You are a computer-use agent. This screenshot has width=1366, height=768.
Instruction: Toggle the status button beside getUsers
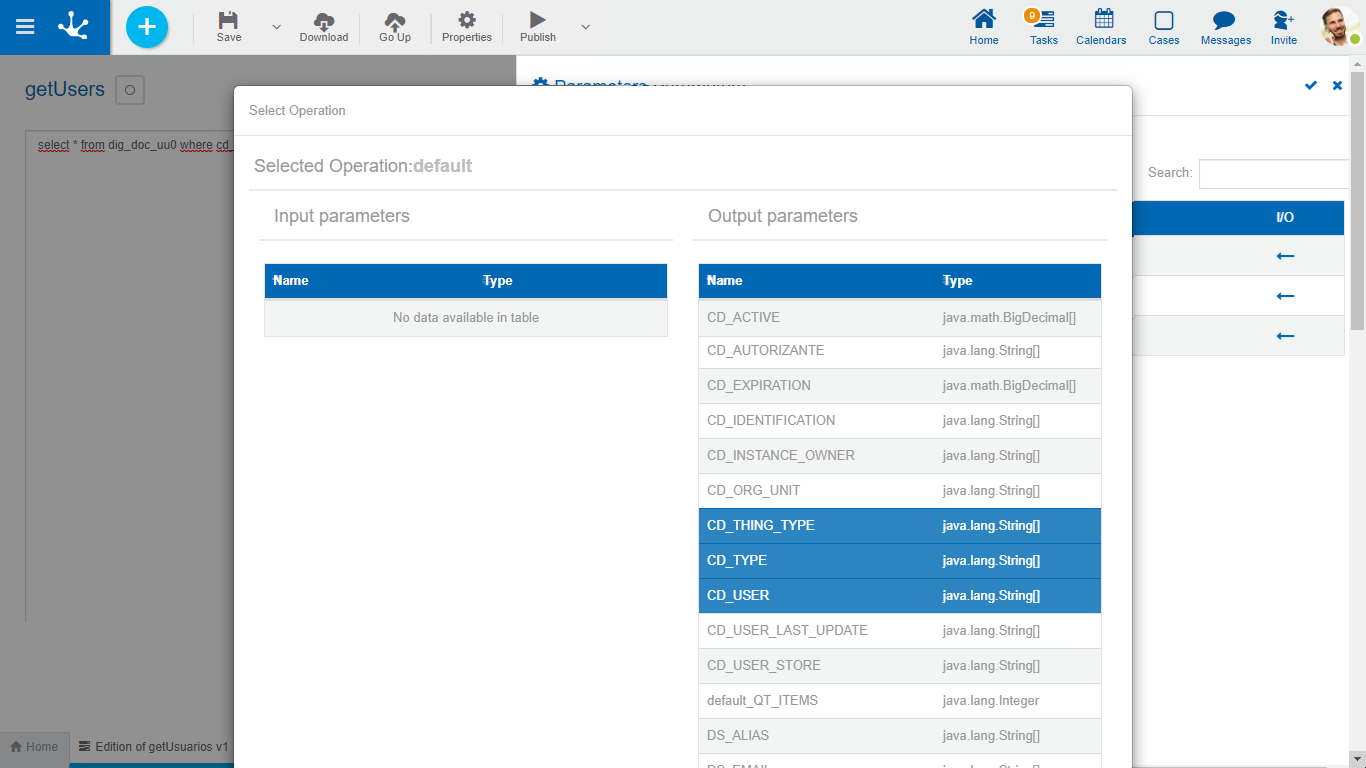coord(130,90)
